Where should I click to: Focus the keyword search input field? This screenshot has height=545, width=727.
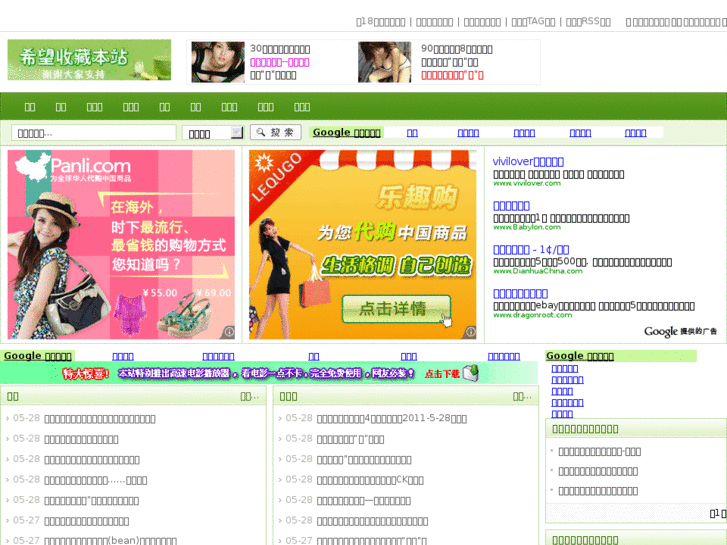tap(94, 133)
